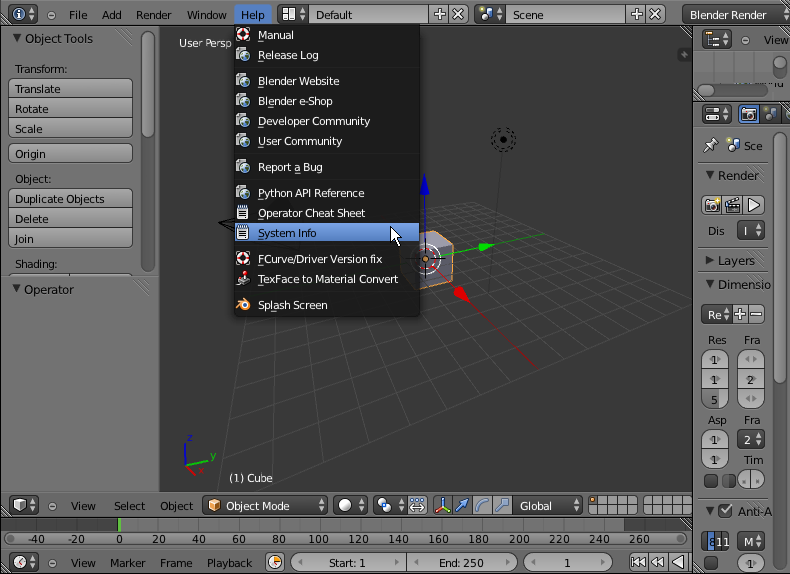Jump to the previous keyframe
The height and width of the screenshot is (574, 790).
point(657,562)
